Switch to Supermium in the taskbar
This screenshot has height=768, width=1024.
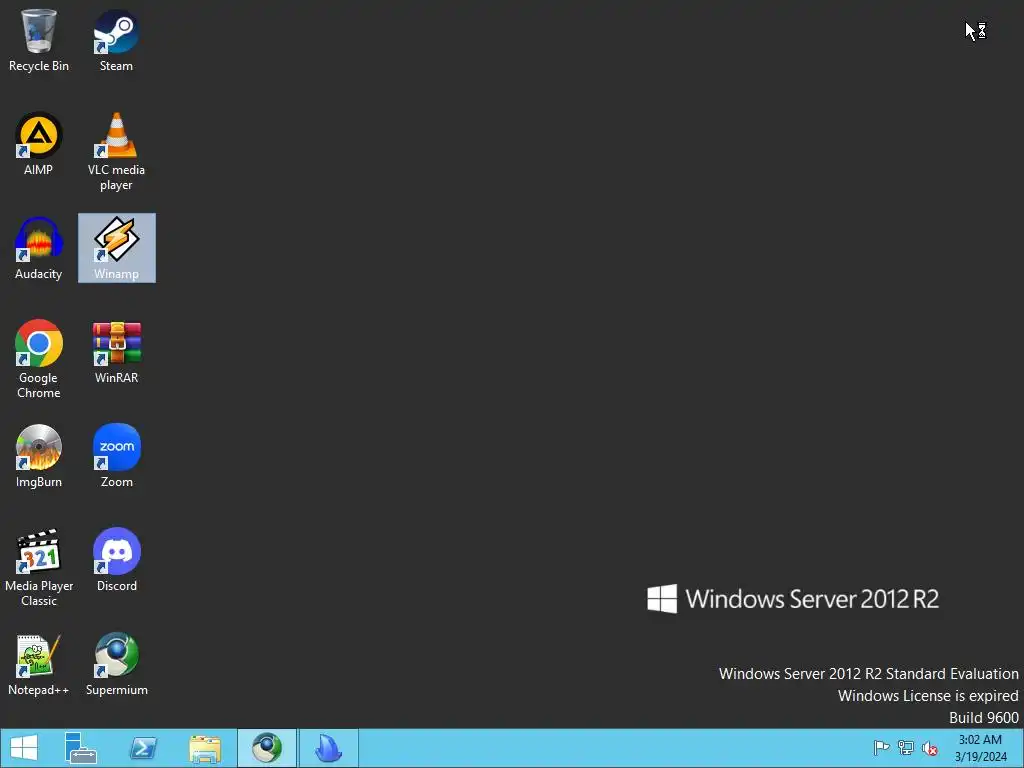pyautogui.click(x=266, y=748)
